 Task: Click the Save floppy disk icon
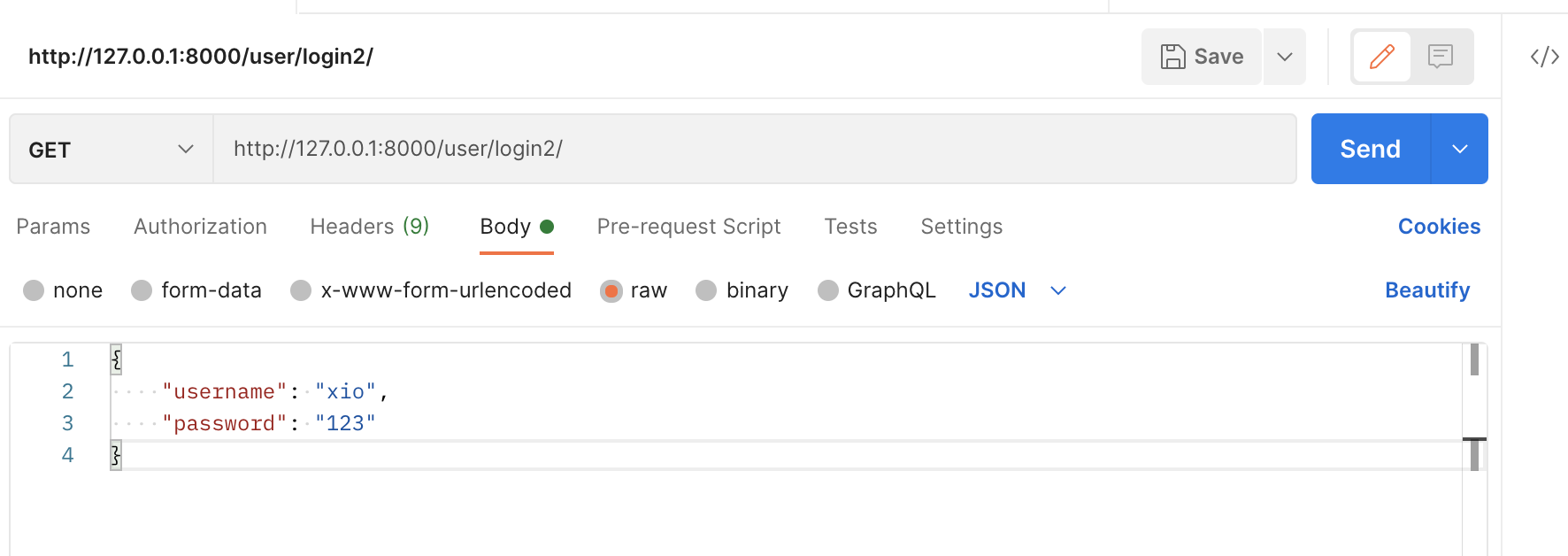click(x=1173, y=57)
